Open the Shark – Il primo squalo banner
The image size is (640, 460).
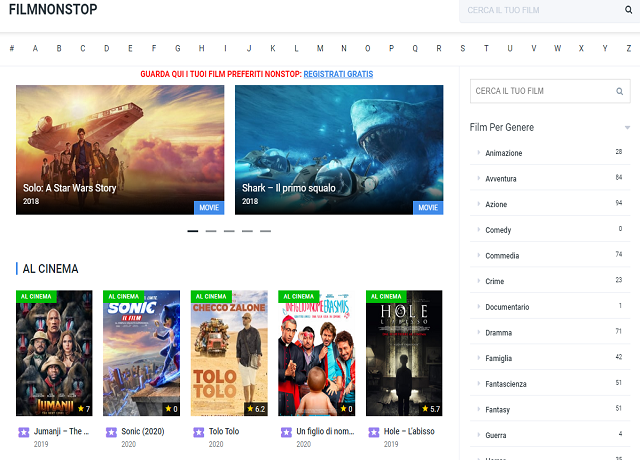click(x=338, y=149)
